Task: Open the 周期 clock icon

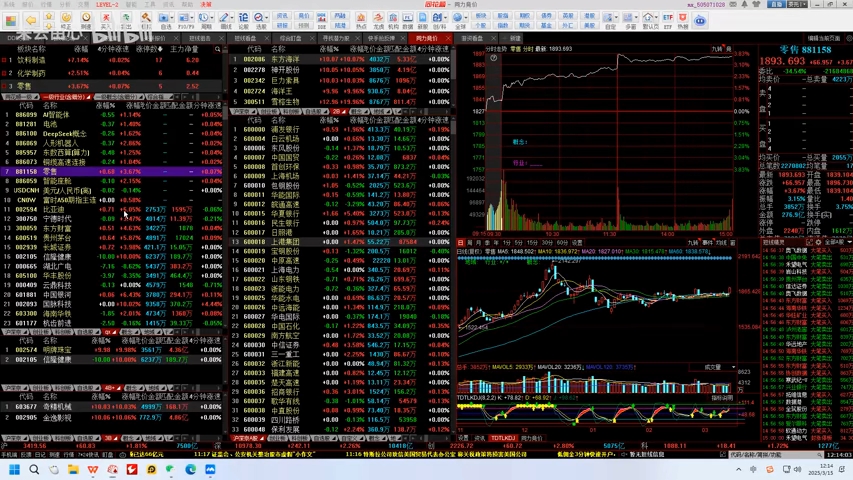Action: click(x=203, y=18)
